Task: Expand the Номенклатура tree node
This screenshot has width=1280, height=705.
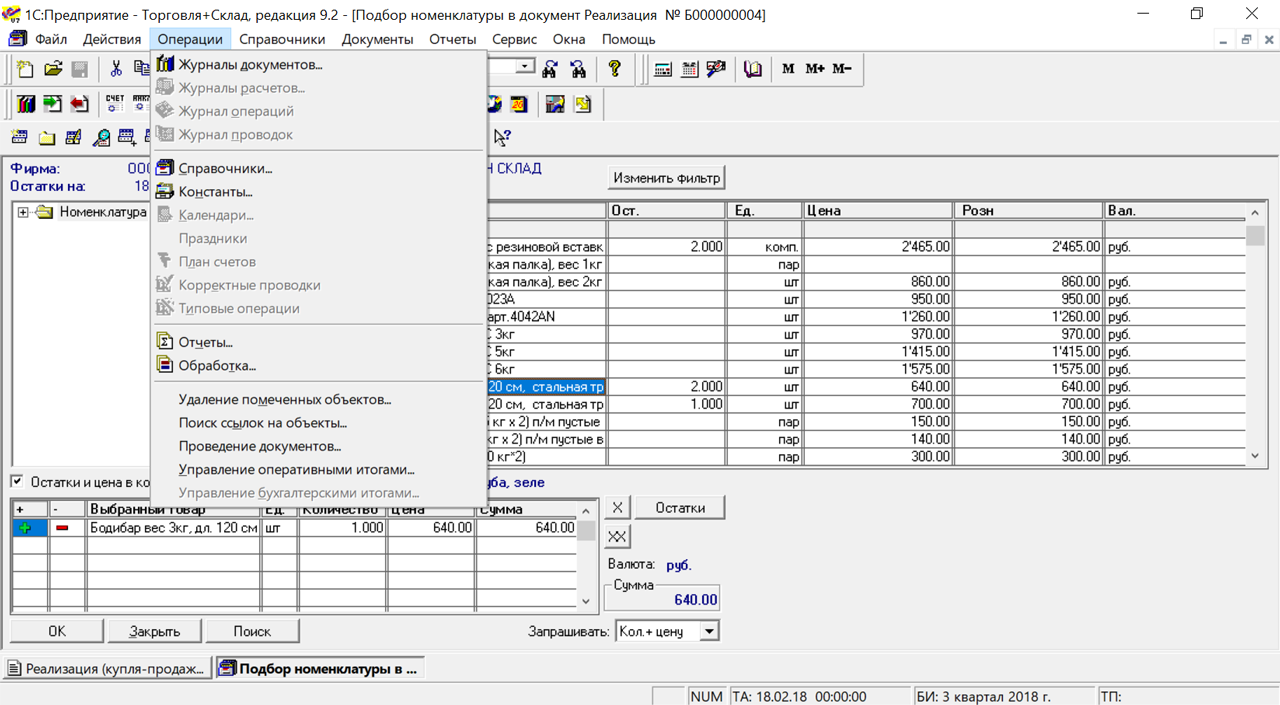Action: click(23, 212)
